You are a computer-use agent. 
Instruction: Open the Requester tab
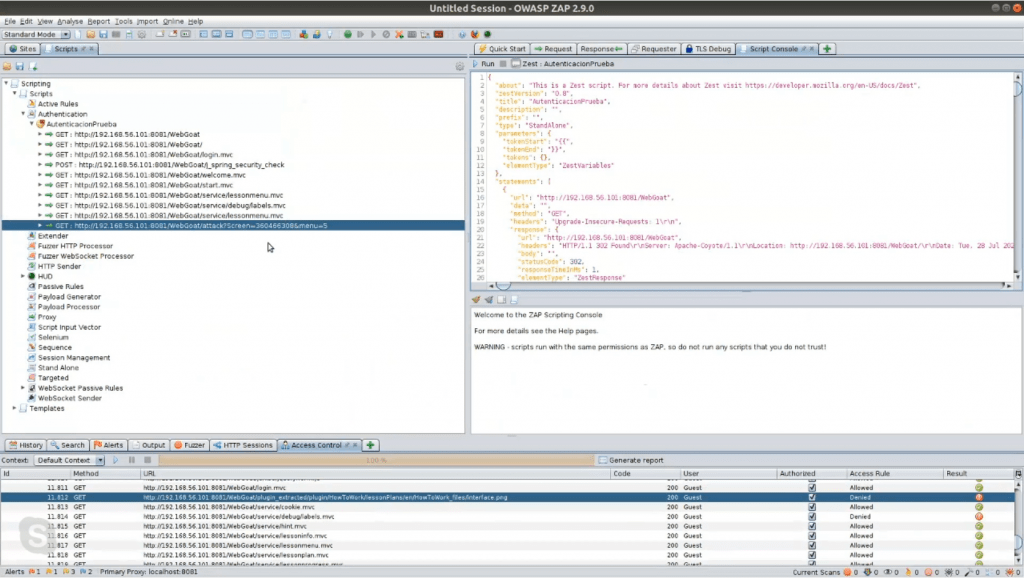[654, 49]
